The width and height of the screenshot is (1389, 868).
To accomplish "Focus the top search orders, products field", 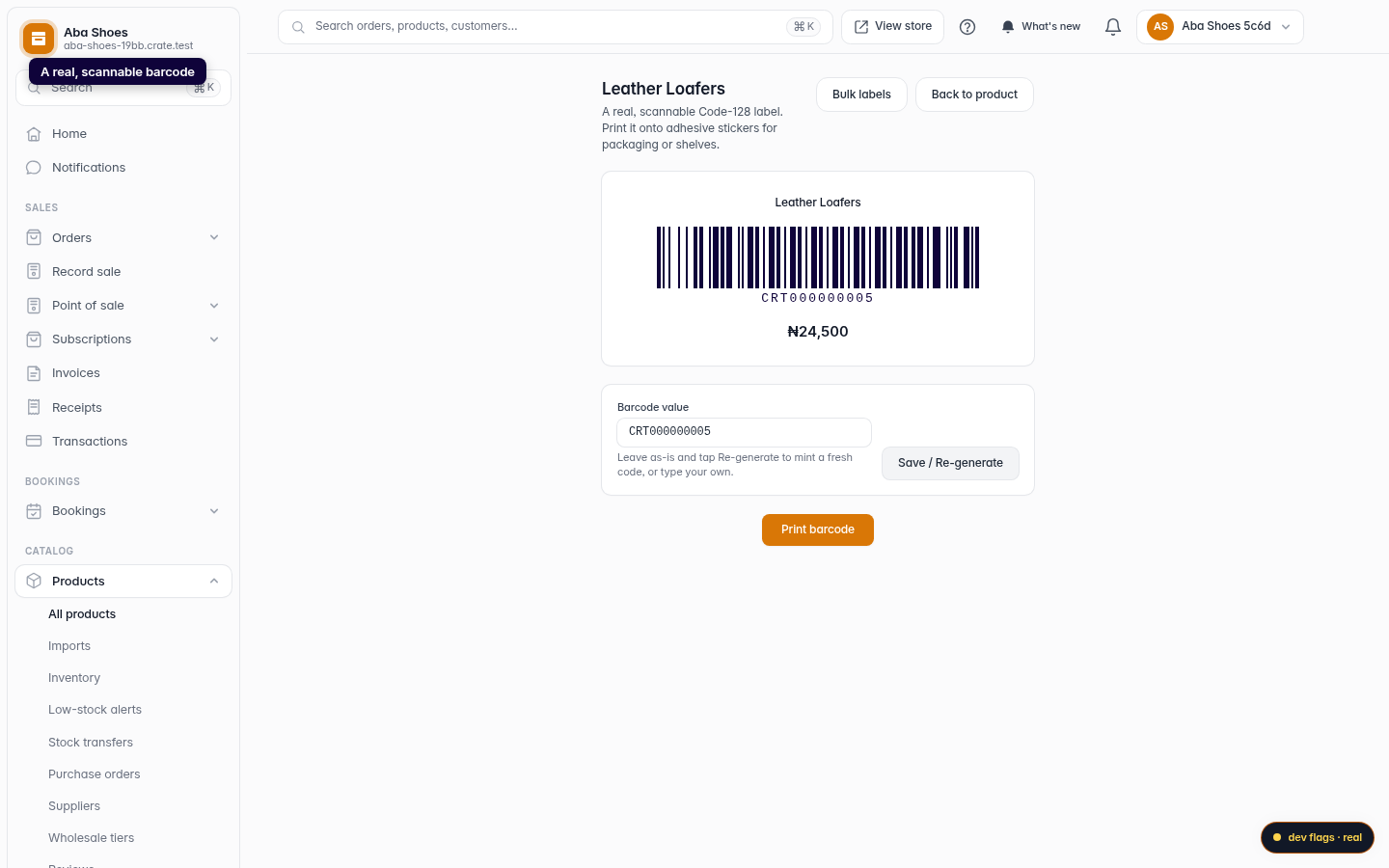I will (556, 27).
